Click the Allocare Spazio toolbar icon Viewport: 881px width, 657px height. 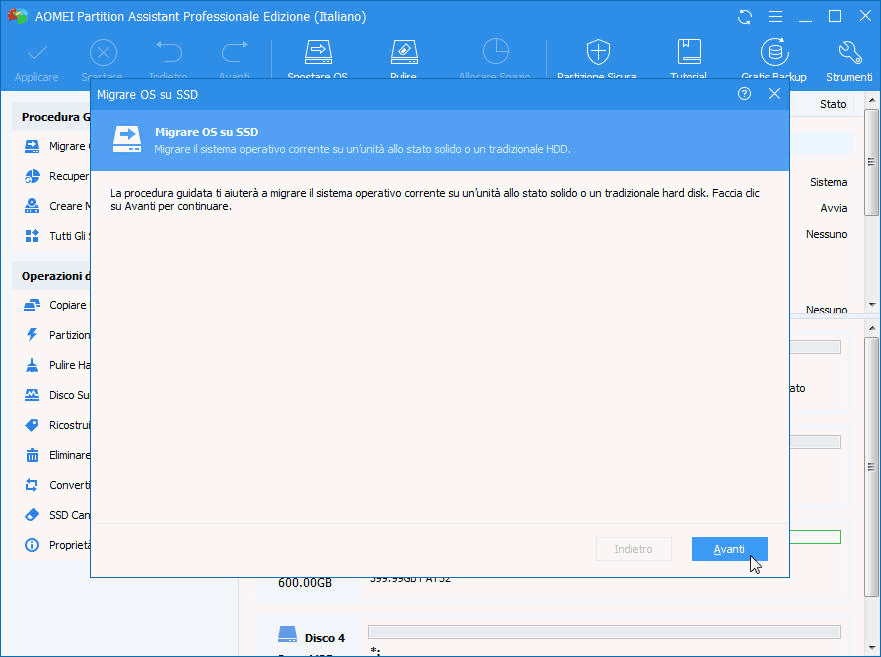[496, 52]
